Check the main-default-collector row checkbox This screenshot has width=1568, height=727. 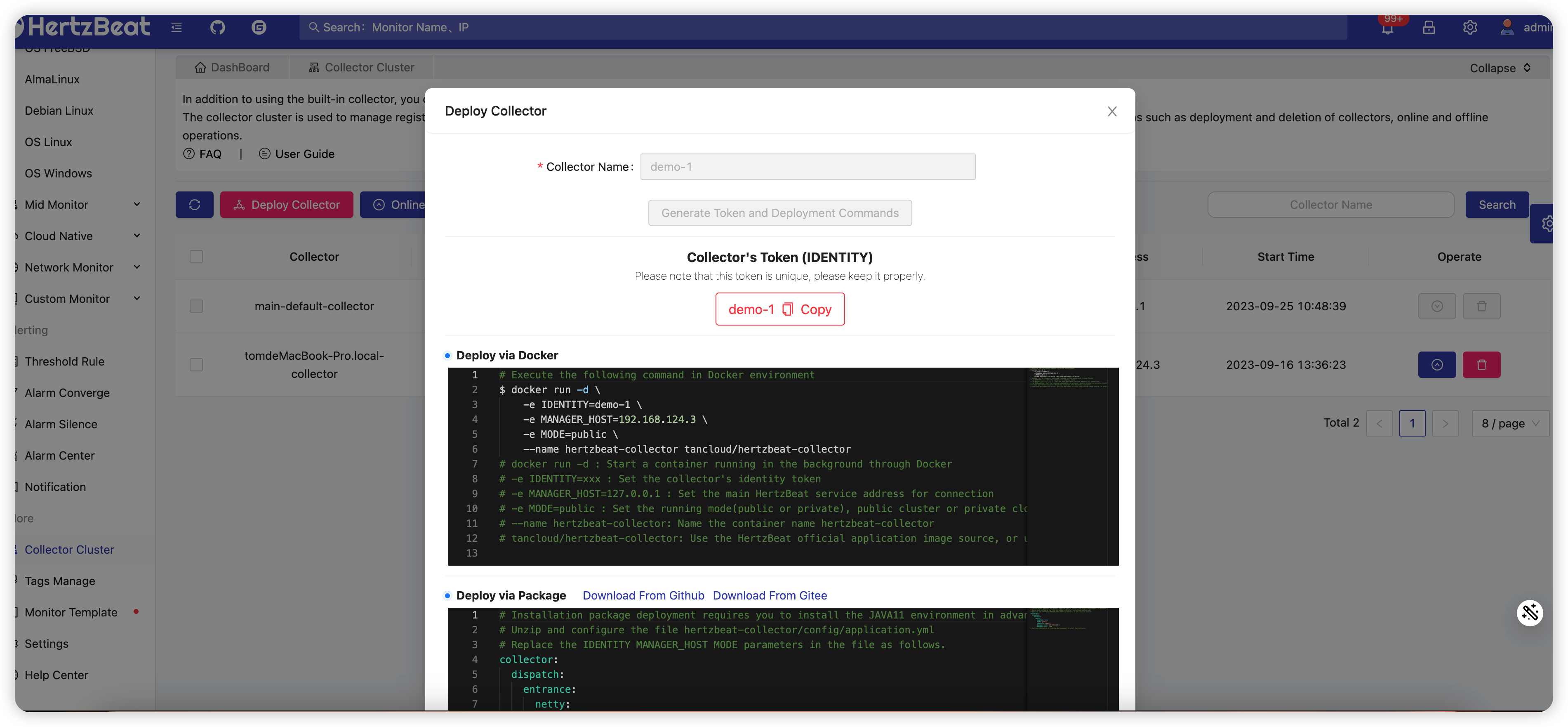pyautogui.click(x=196, y=306)
